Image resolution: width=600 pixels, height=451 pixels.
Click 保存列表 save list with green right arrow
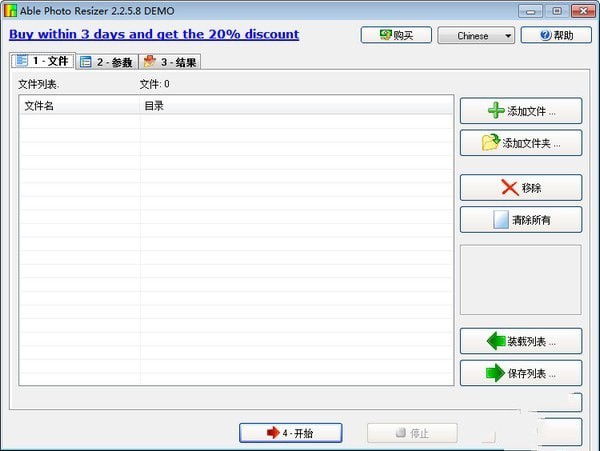tap(521, 373)
